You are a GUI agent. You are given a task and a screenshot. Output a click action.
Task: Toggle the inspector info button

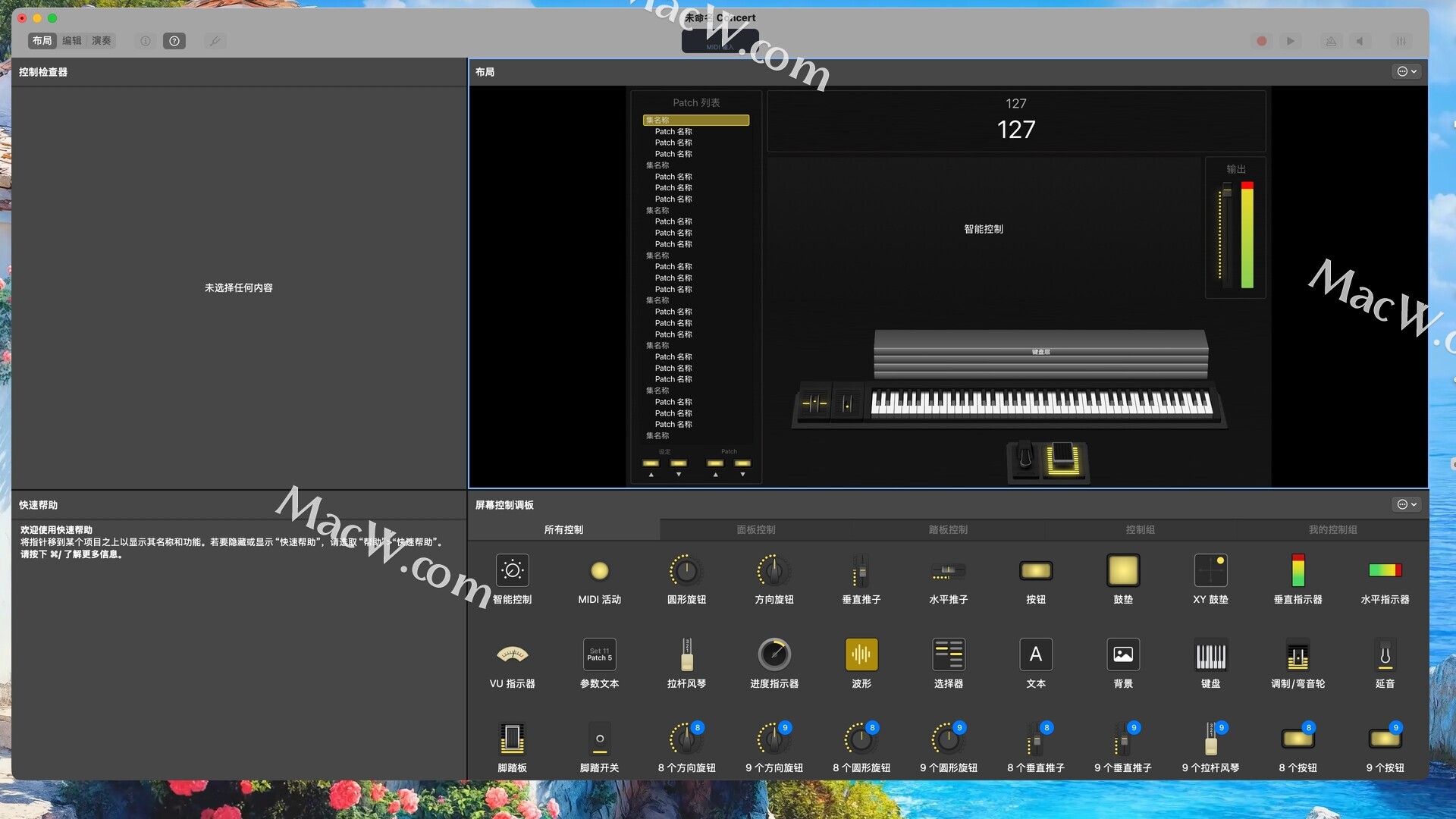tap(146, 41)
